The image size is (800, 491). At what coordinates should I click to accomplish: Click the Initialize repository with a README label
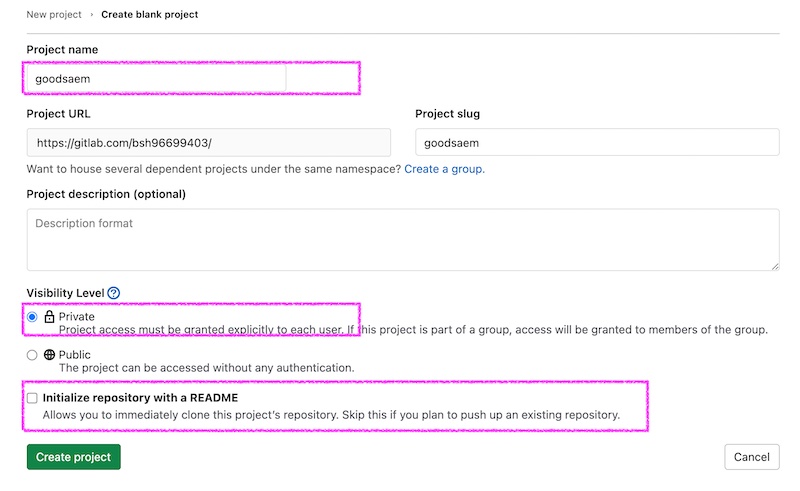140,398
